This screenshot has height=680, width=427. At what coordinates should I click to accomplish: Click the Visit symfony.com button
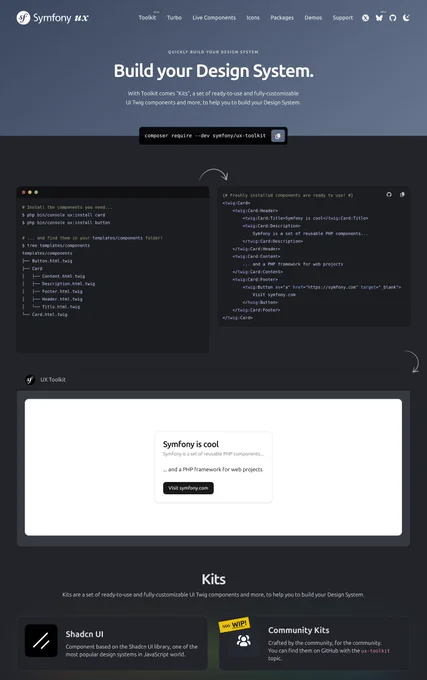click(188, 488)
